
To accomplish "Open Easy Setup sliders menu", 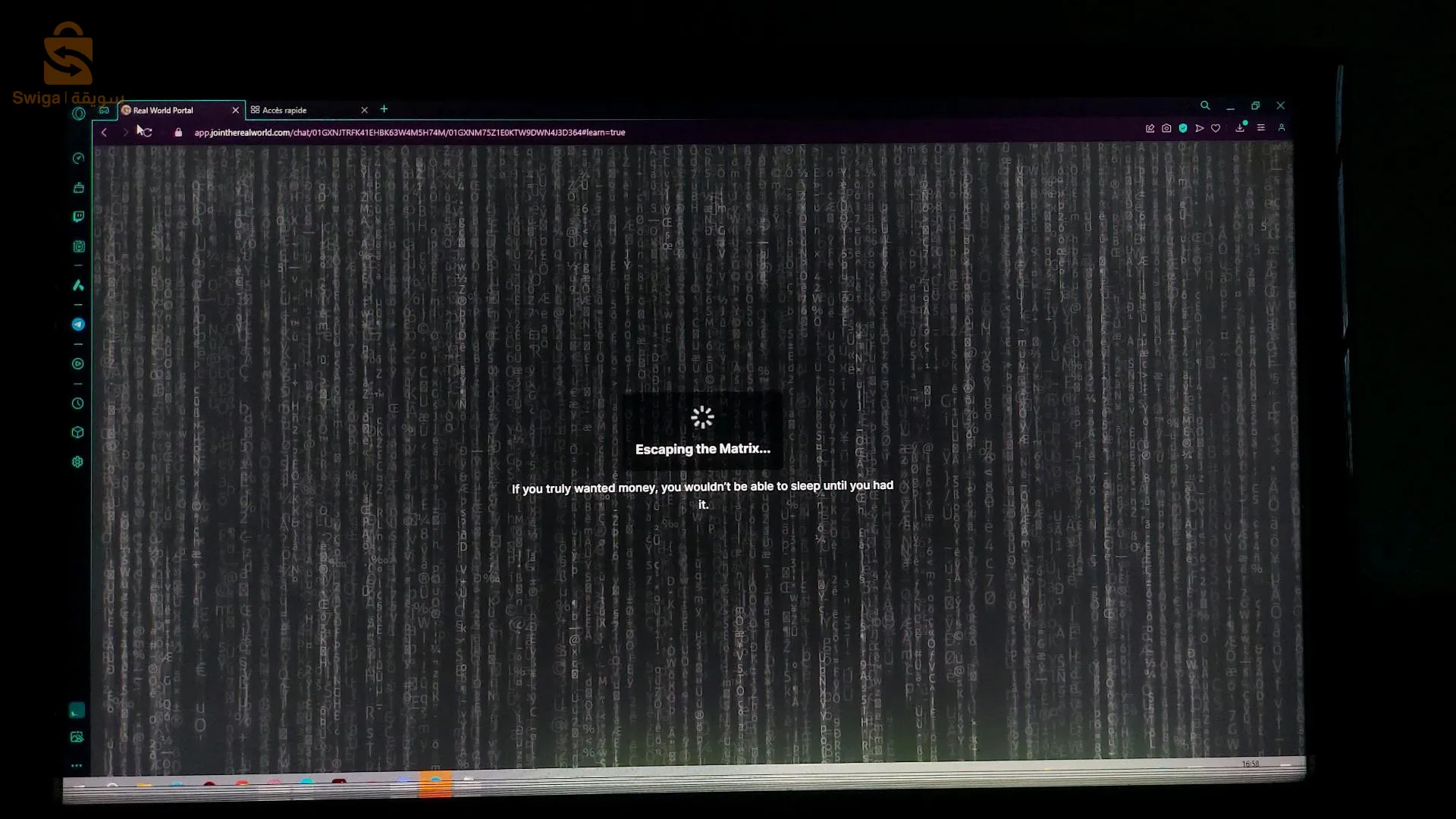I will click(x=1261, y=128).
